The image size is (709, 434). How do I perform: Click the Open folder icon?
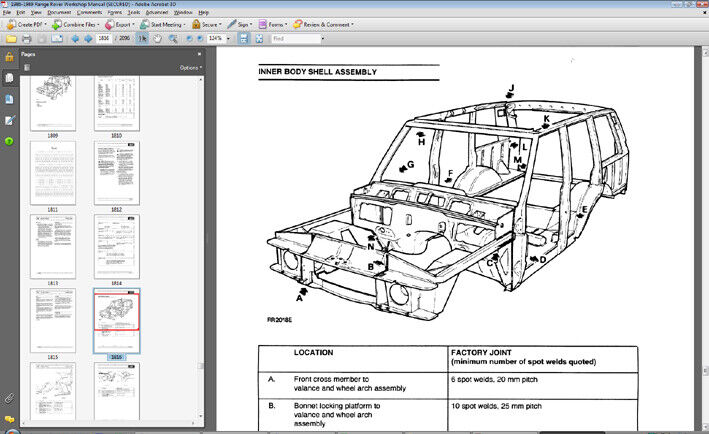[11, 39]
